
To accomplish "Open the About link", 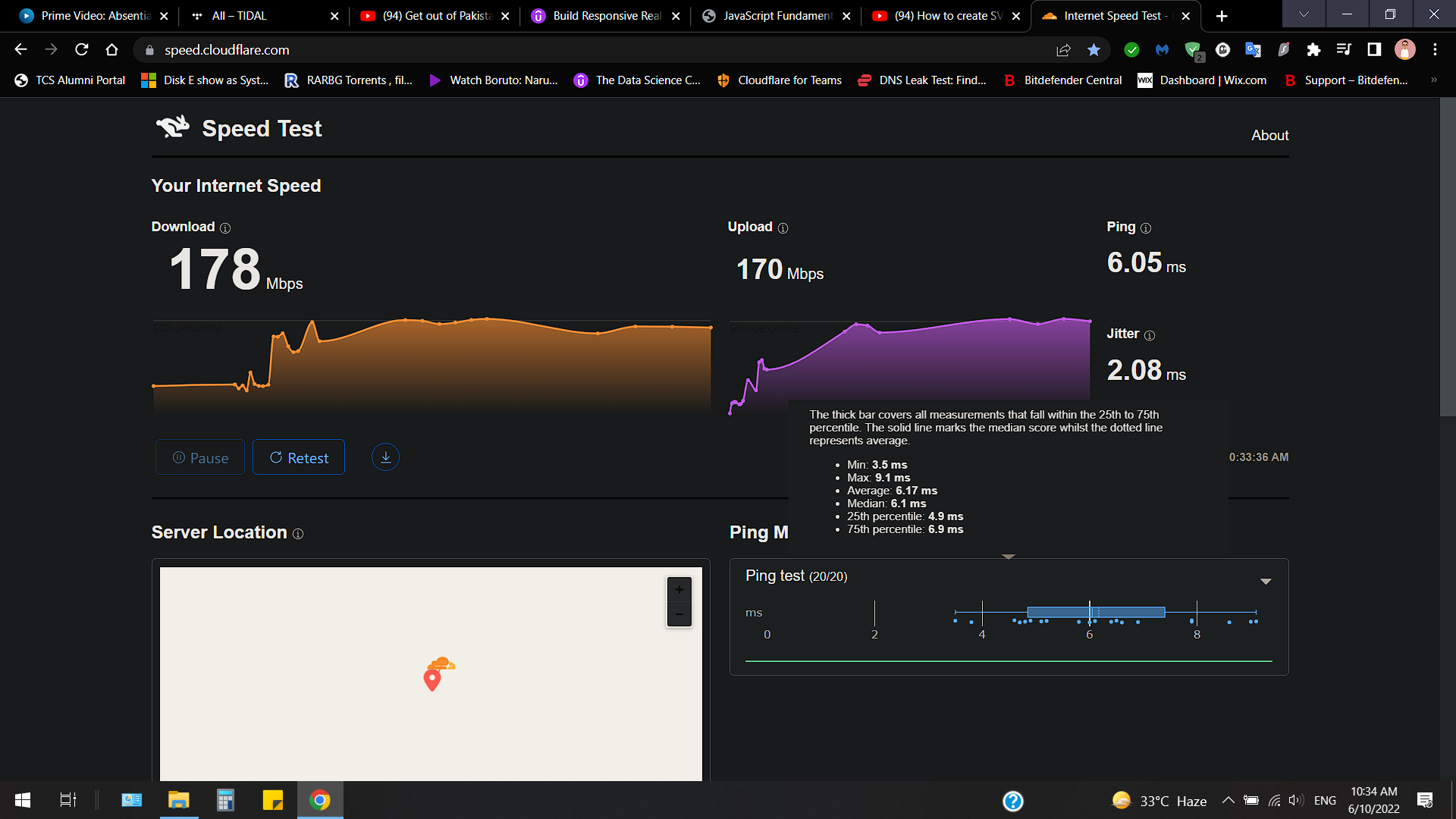I will pyautogui.click(x=1269, y=135).
